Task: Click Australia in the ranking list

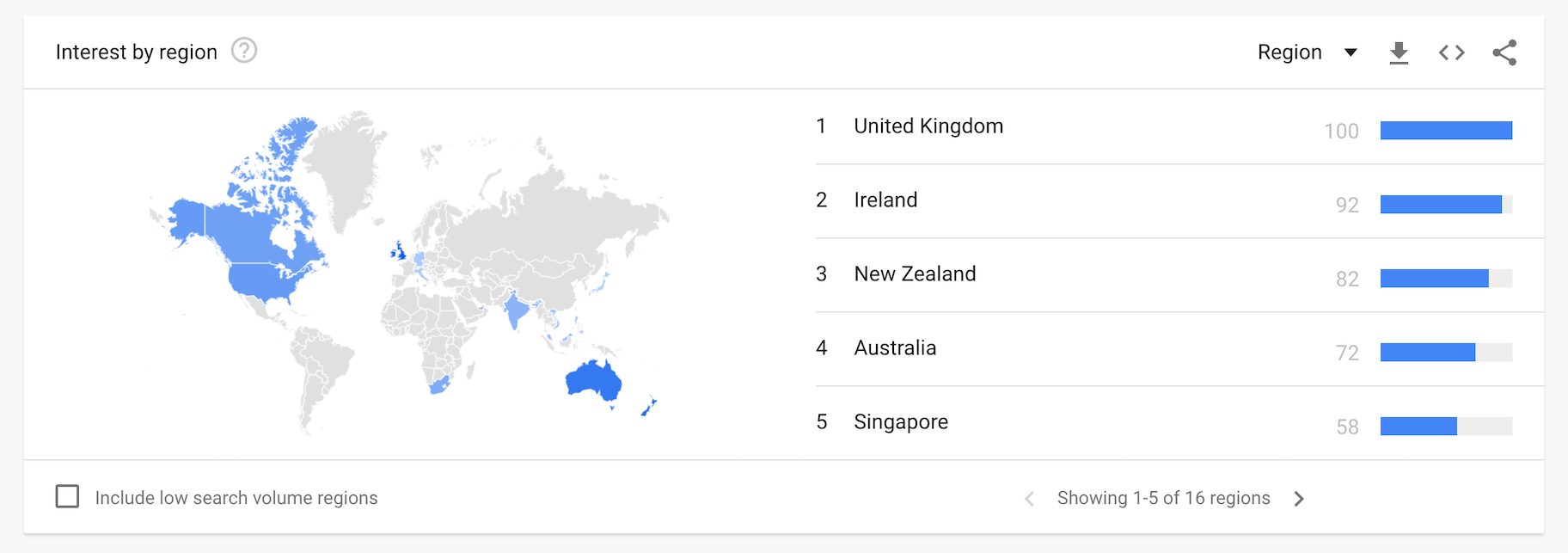Action: click(895, 348)
